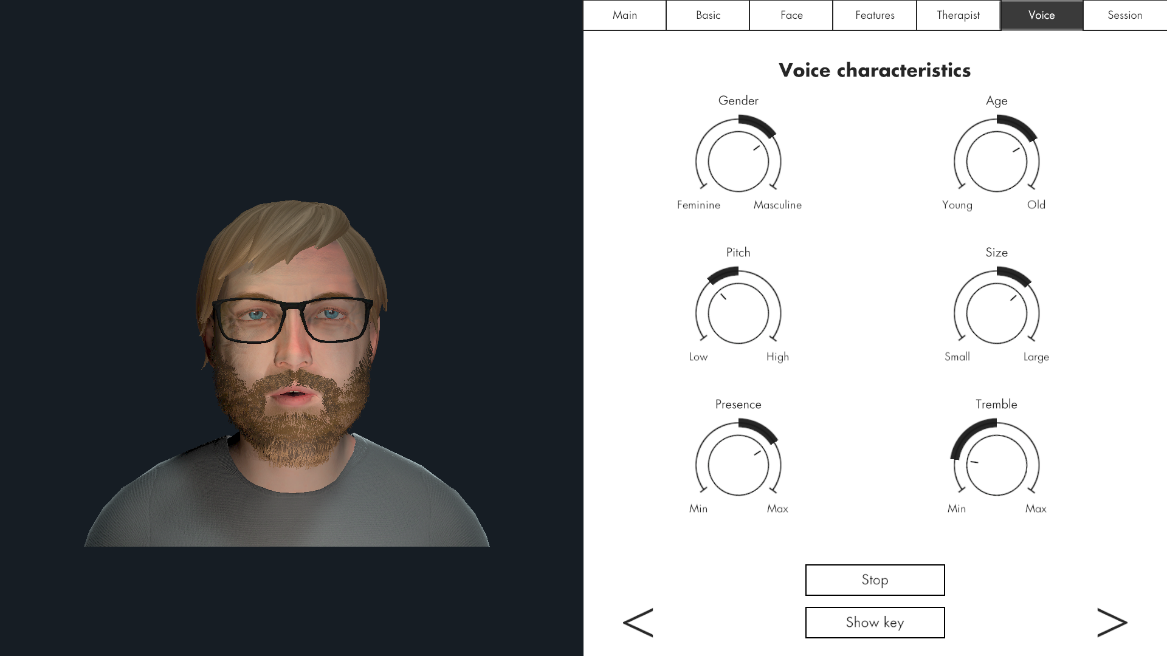Select the Voice tab

point(1041,15)
